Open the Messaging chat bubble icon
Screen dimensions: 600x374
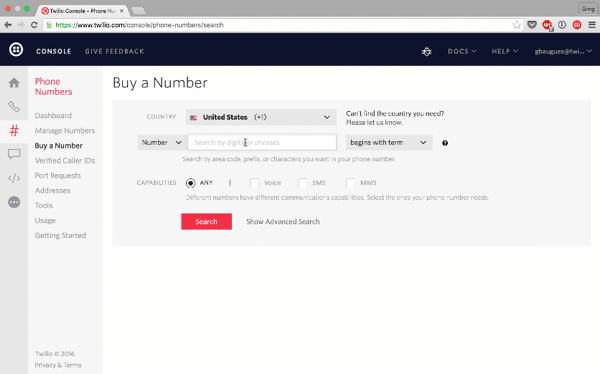(14, 154)
